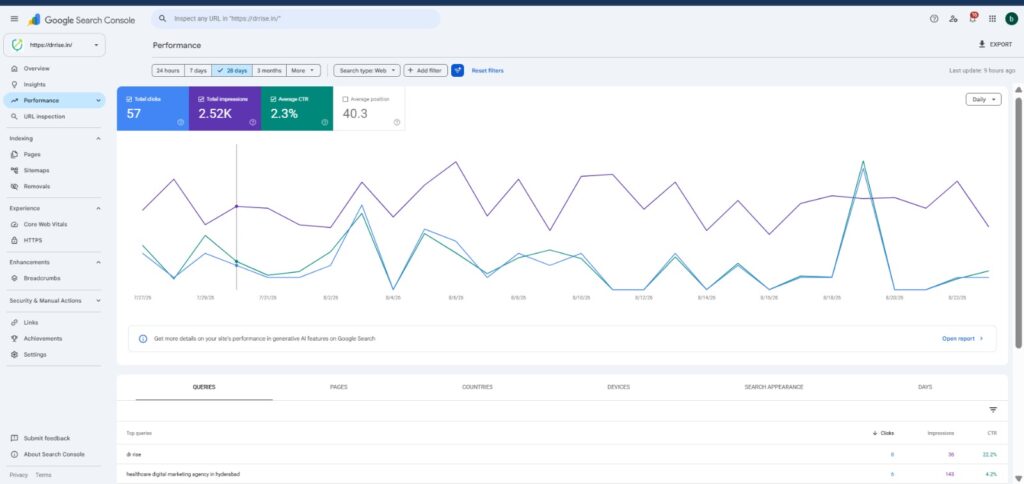Open the Pages indexing report
This screenshot has width=1024, height=484.
pos(54,155)
